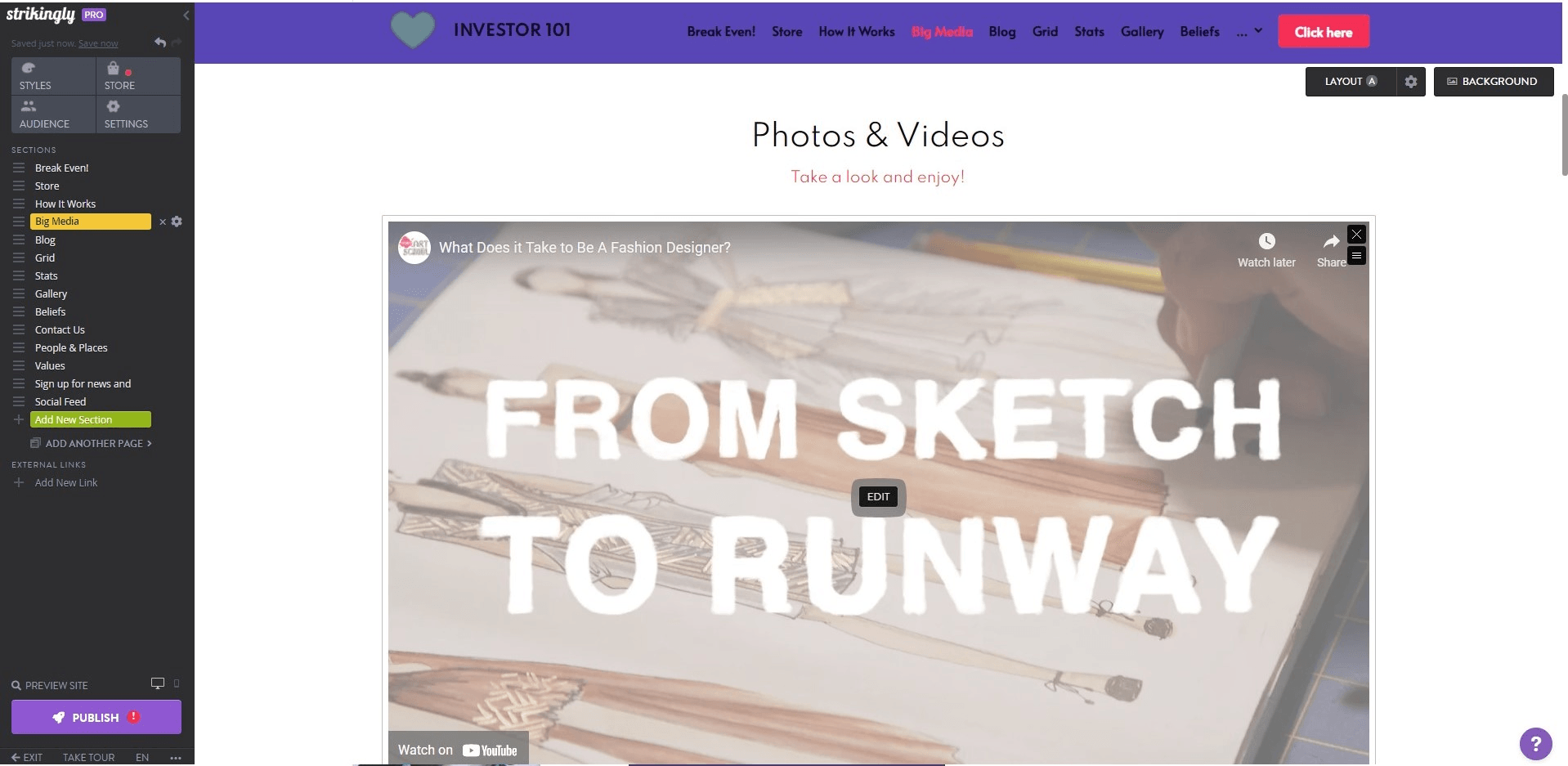The width and height of the screenshot is (1568, 766).
Task: Collapse the left sidebar with chevron
Action: tap(186, 16)
